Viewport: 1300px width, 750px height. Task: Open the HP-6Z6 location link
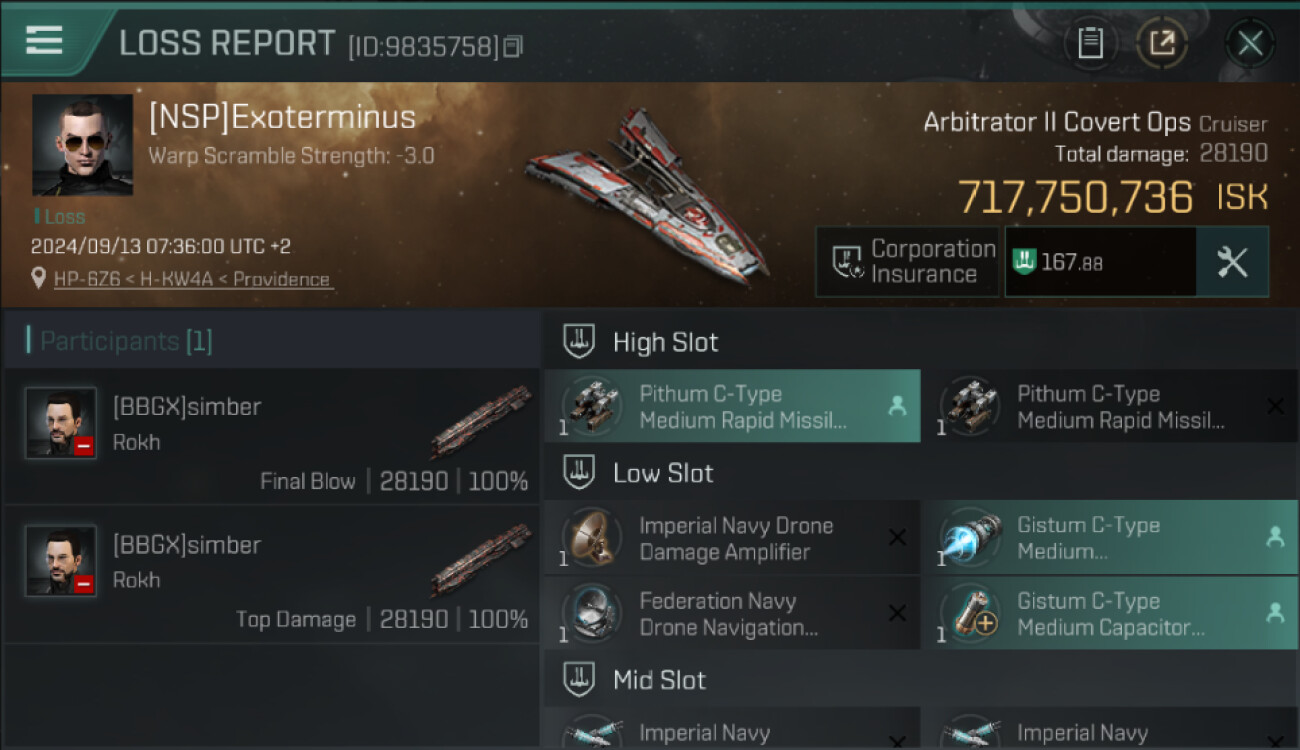[x=192, y=280]
